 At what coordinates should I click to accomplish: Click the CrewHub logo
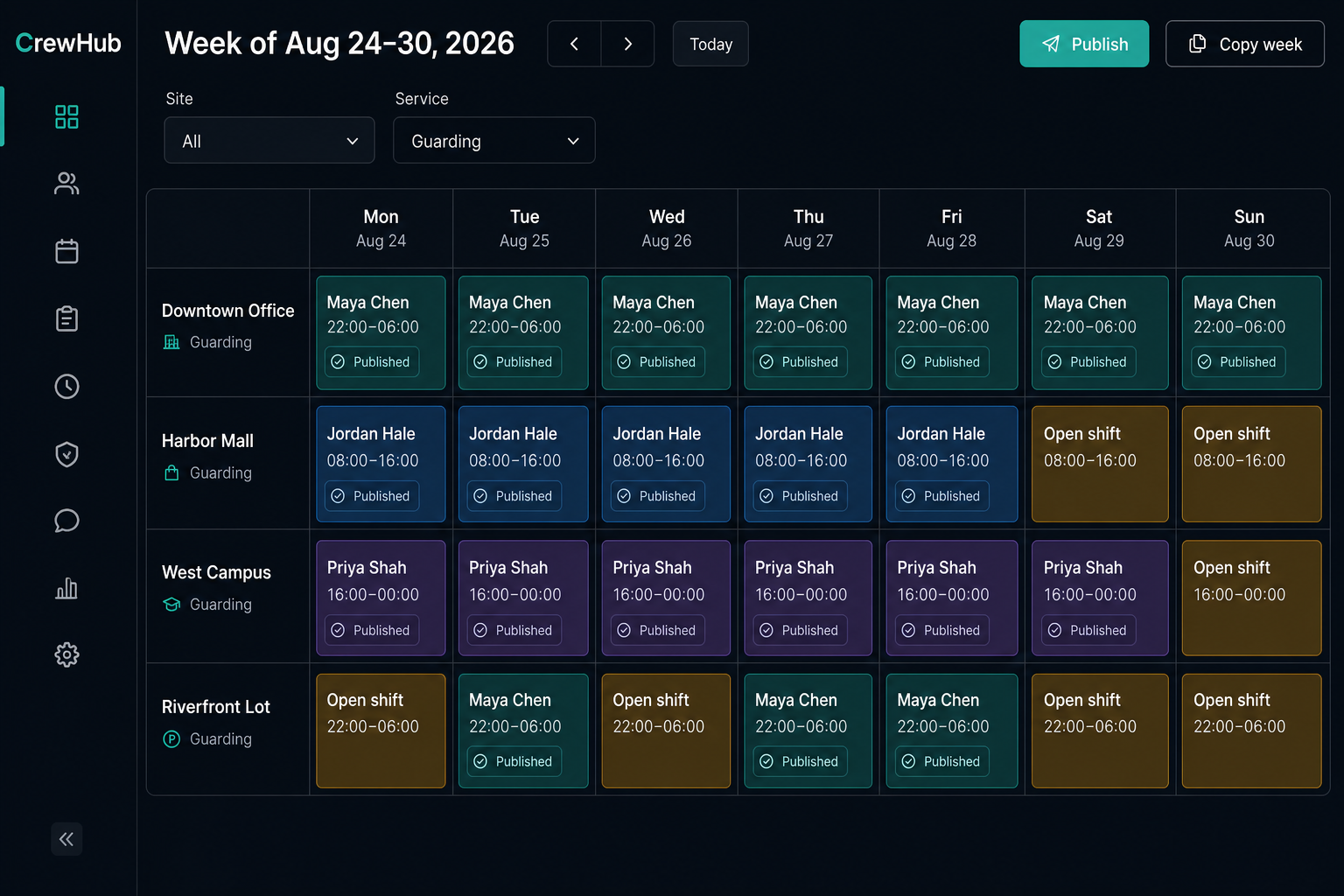[68, 43]
